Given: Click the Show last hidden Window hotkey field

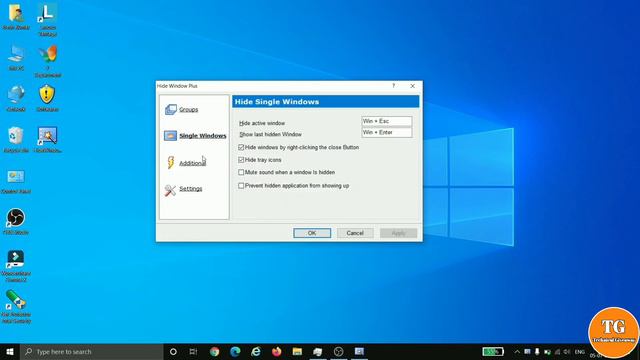Looking at the screenshot, I should coord(387,132).
